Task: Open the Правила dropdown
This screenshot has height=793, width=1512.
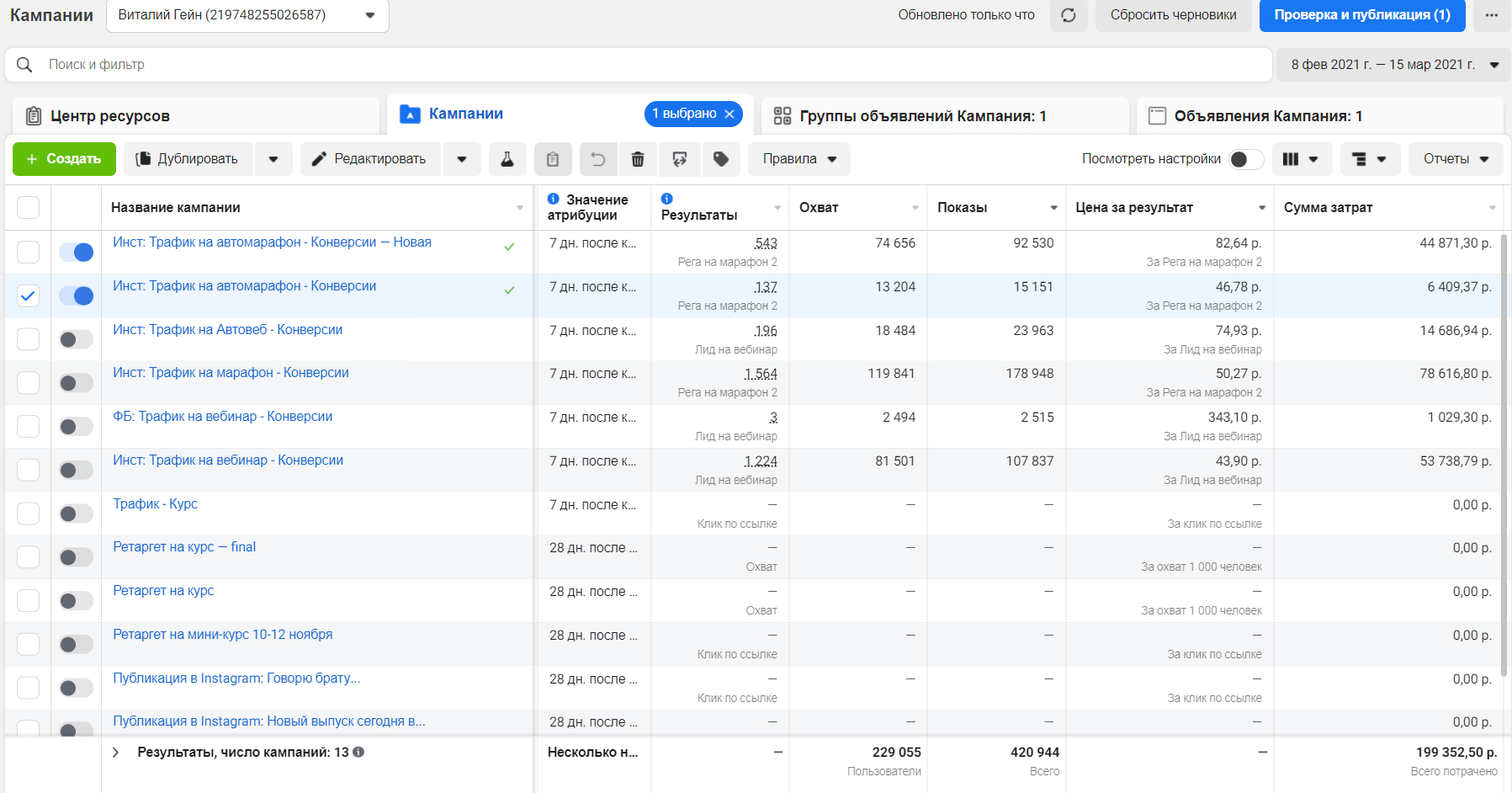Action: (799, 159)
